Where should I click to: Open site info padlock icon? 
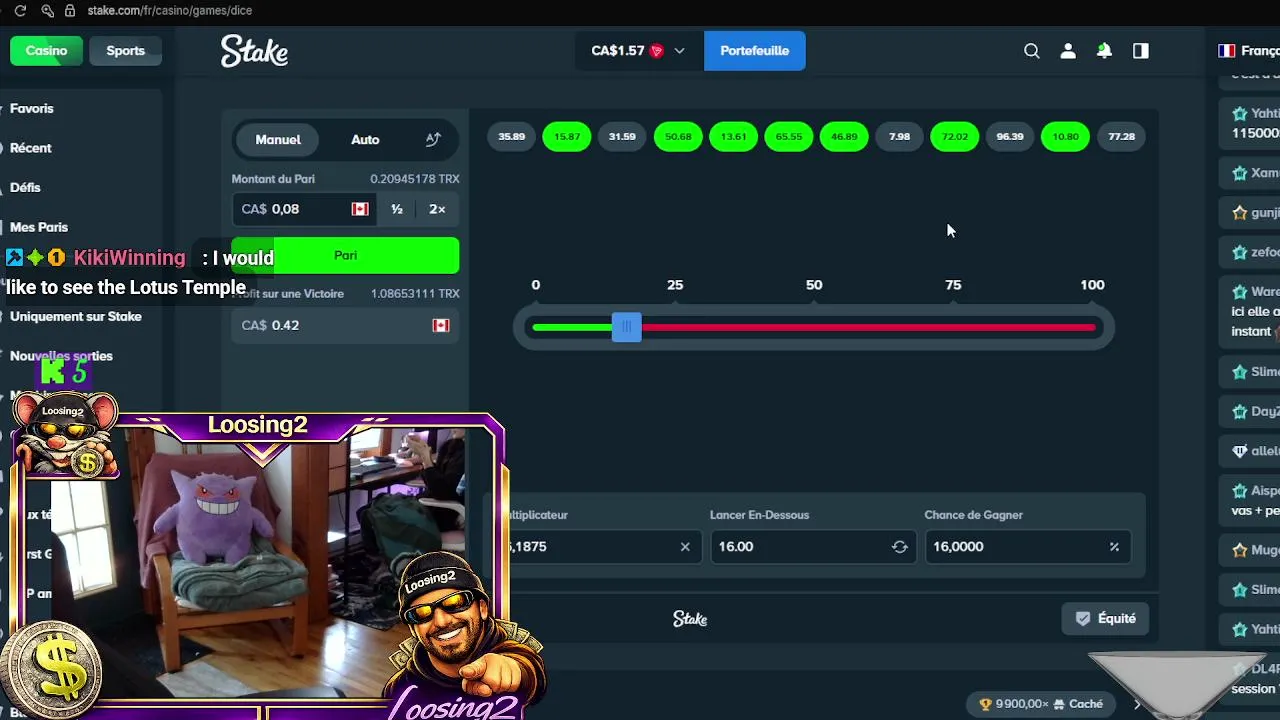coord(70,10)
